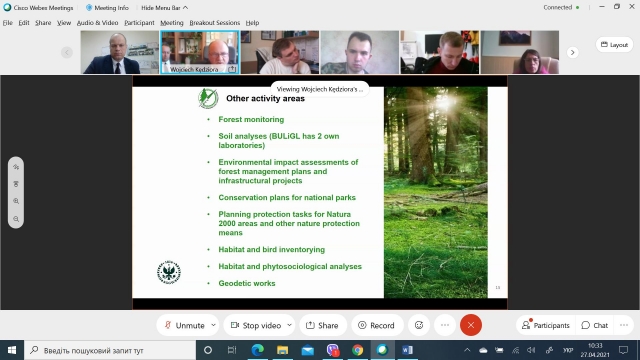The height and width of the screenshot is (360, 640).
Task: Open the reactions emoji button
Action: point(419,325)
